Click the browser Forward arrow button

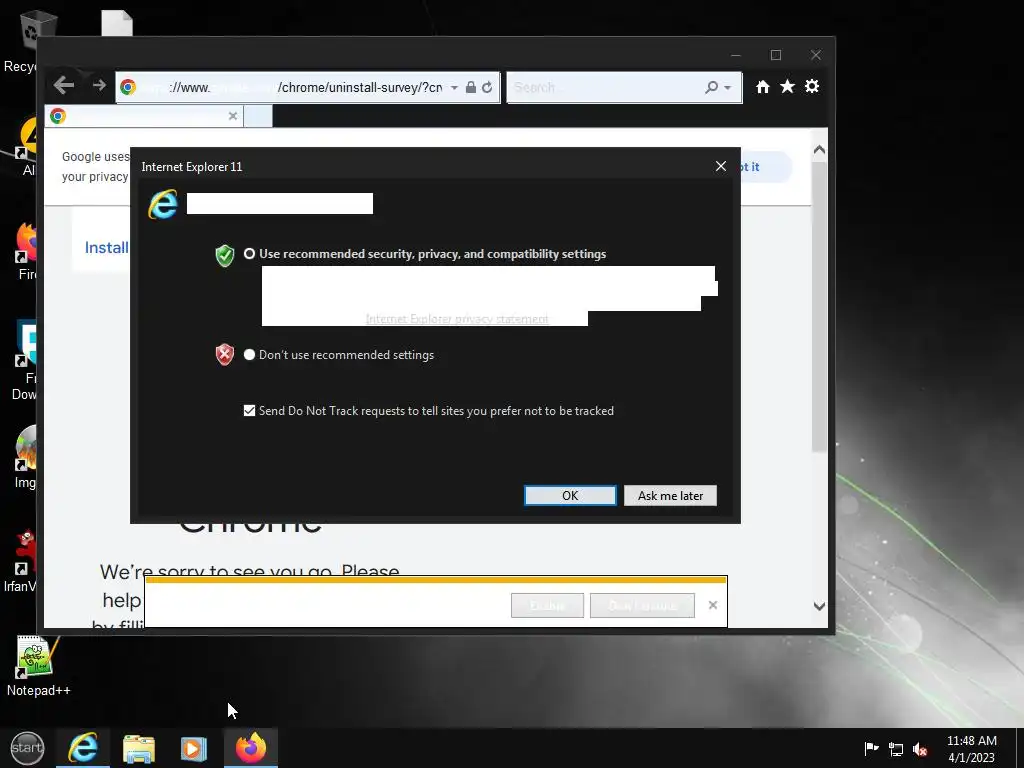99,85
